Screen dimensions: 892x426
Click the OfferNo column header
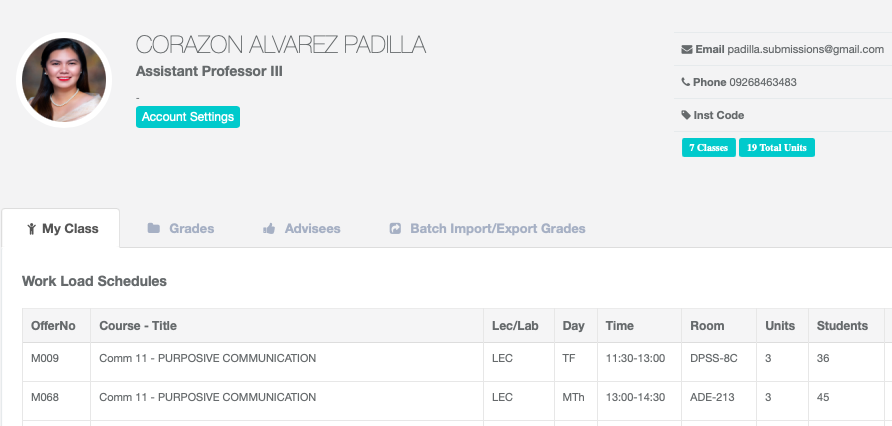pyautogui.click(x=53, y=326)
